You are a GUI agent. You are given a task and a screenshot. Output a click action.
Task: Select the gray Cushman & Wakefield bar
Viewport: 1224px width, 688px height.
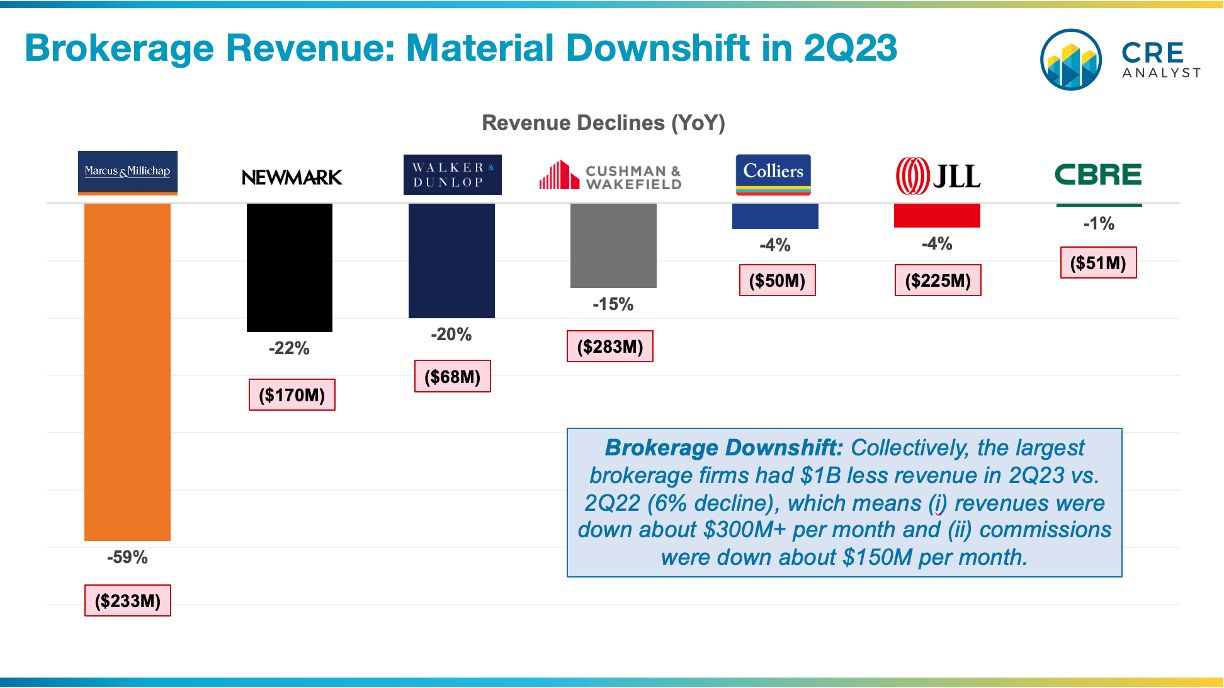click(x=613, y=246)
